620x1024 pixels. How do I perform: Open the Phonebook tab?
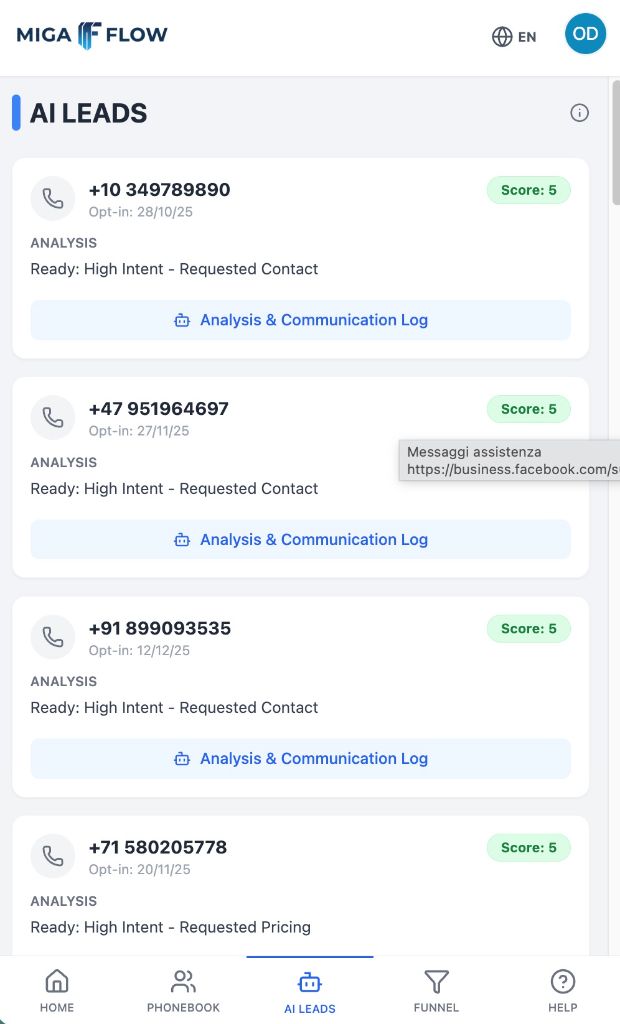point(183,991)
